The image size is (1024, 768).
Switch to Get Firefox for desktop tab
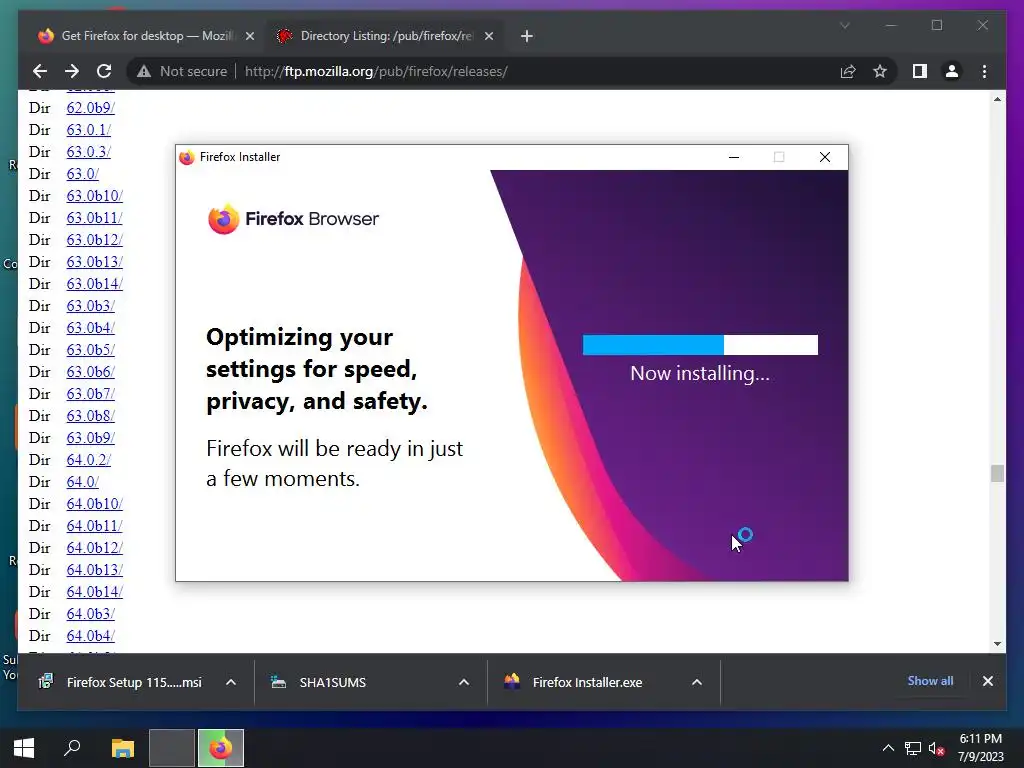point(146,36)
